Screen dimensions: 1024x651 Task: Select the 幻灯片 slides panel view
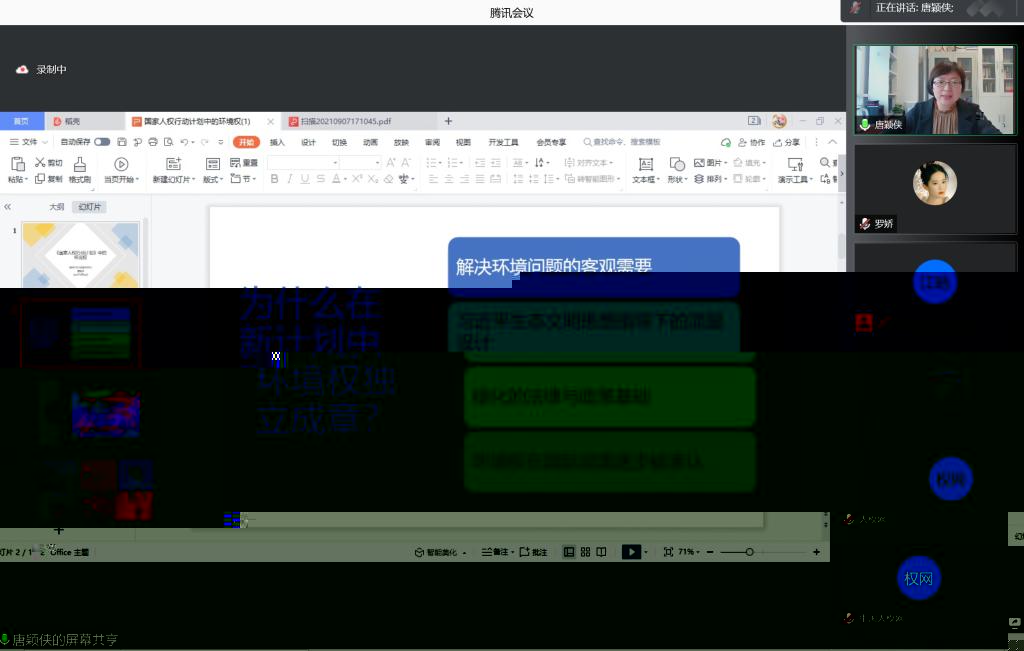point(90,207)
